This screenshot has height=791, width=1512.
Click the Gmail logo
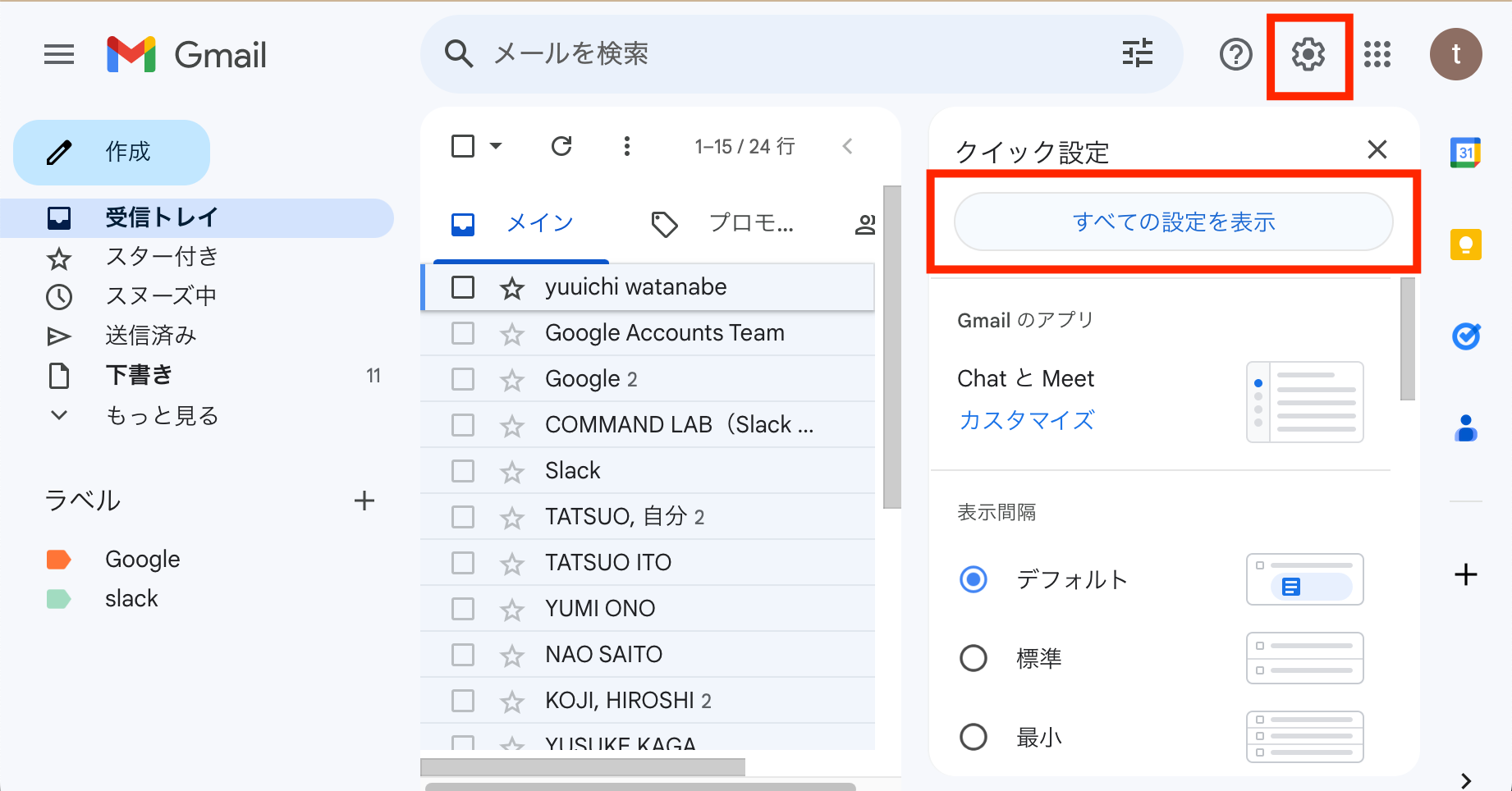pyautogui.click(x=186, y=55)
